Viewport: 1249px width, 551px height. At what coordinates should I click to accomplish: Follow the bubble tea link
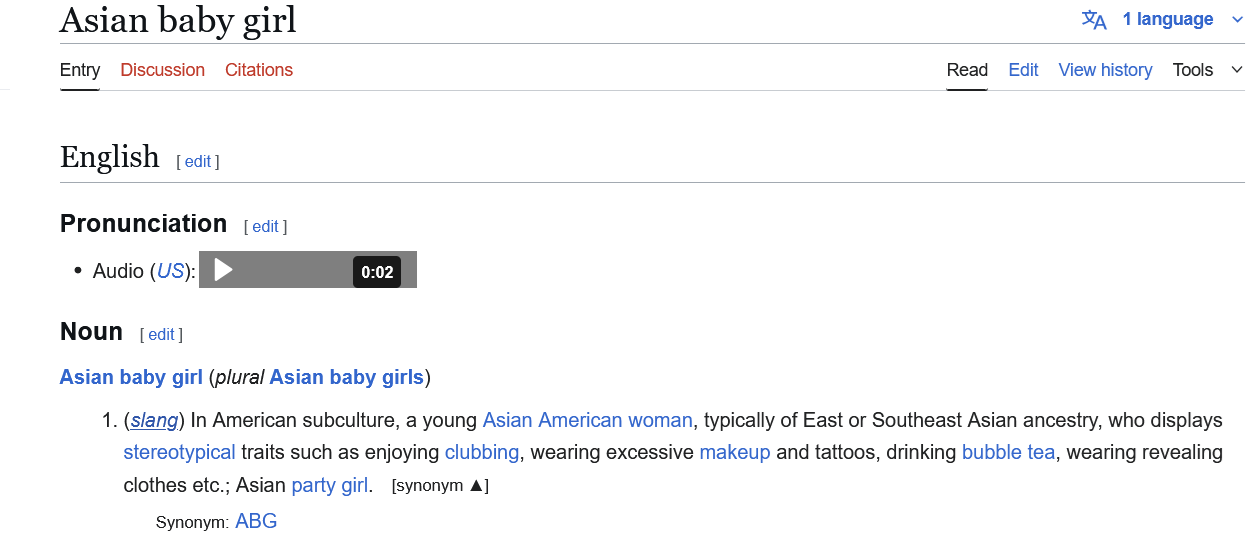(1008, 452)
